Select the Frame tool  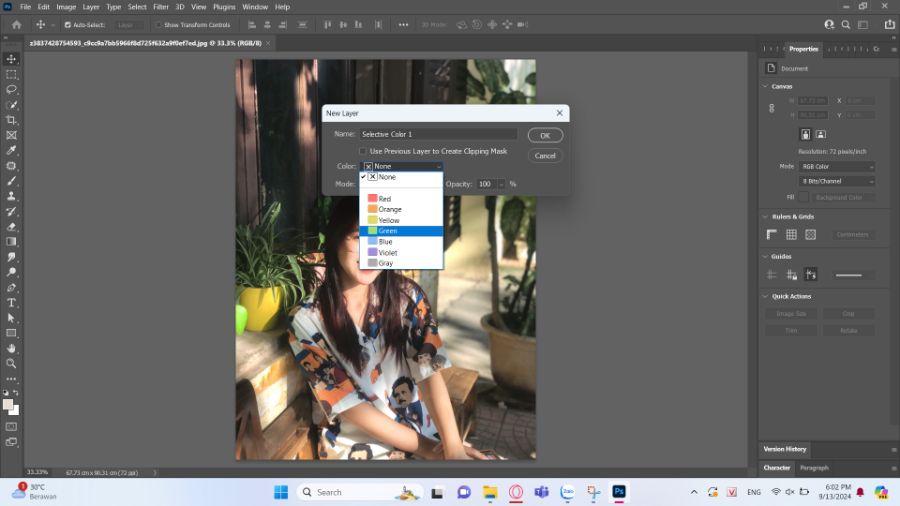point(11,135)
